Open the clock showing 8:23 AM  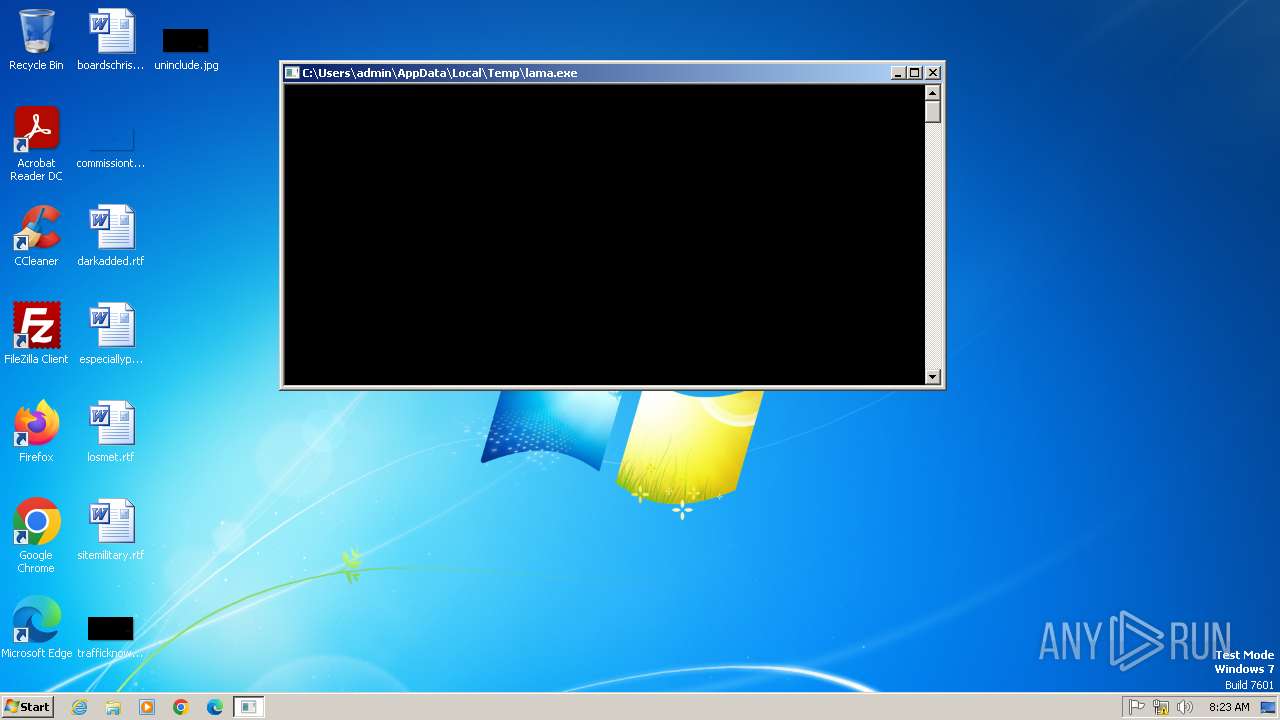point(1229,707)
